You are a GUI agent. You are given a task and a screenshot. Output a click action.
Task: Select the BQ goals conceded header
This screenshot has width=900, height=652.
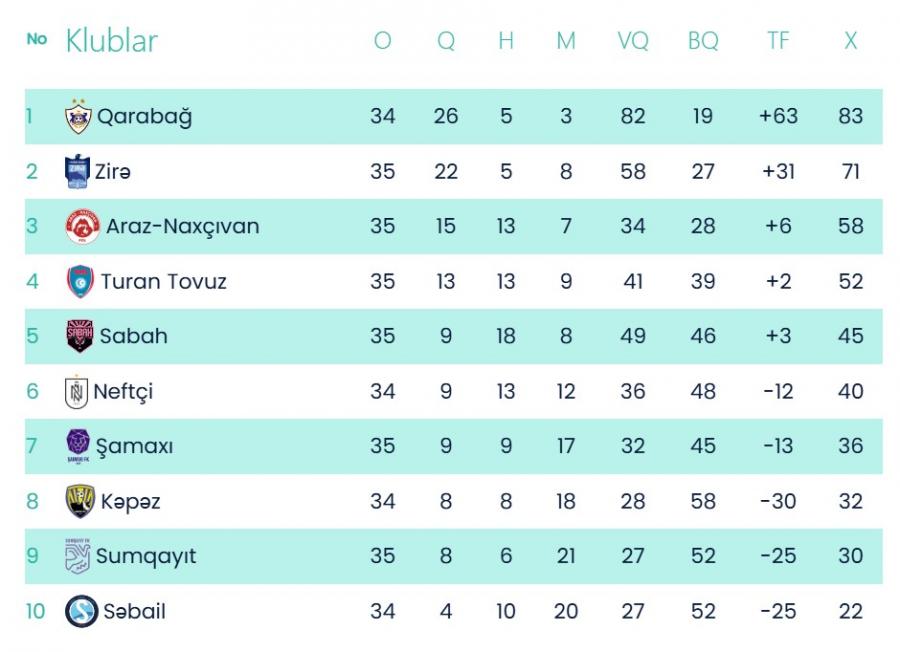[x=703, y=41]
